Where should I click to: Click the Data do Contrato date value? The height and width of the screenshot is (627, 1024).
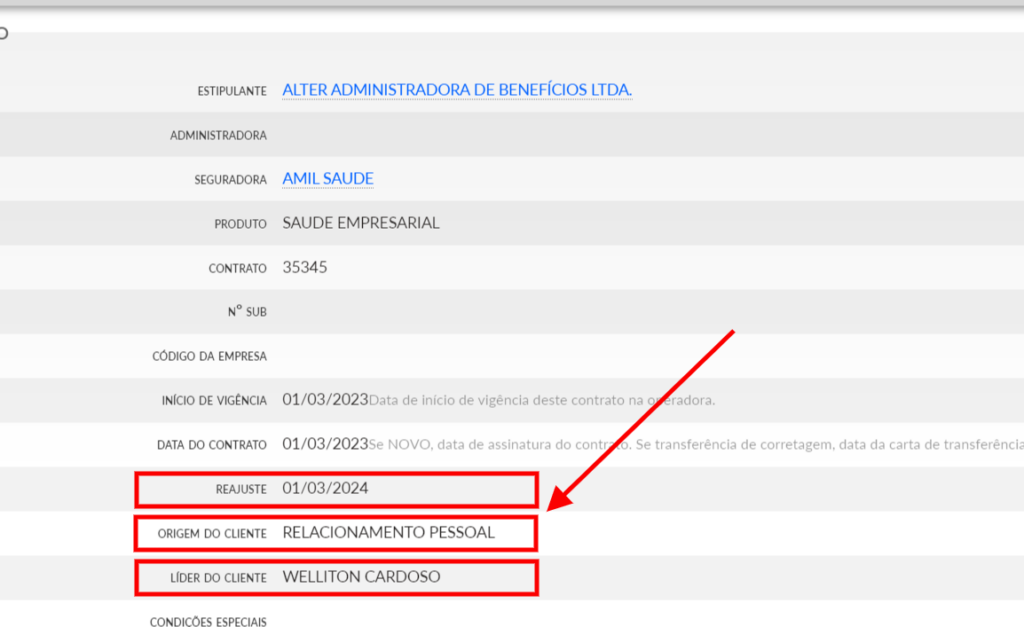(325, 444)
